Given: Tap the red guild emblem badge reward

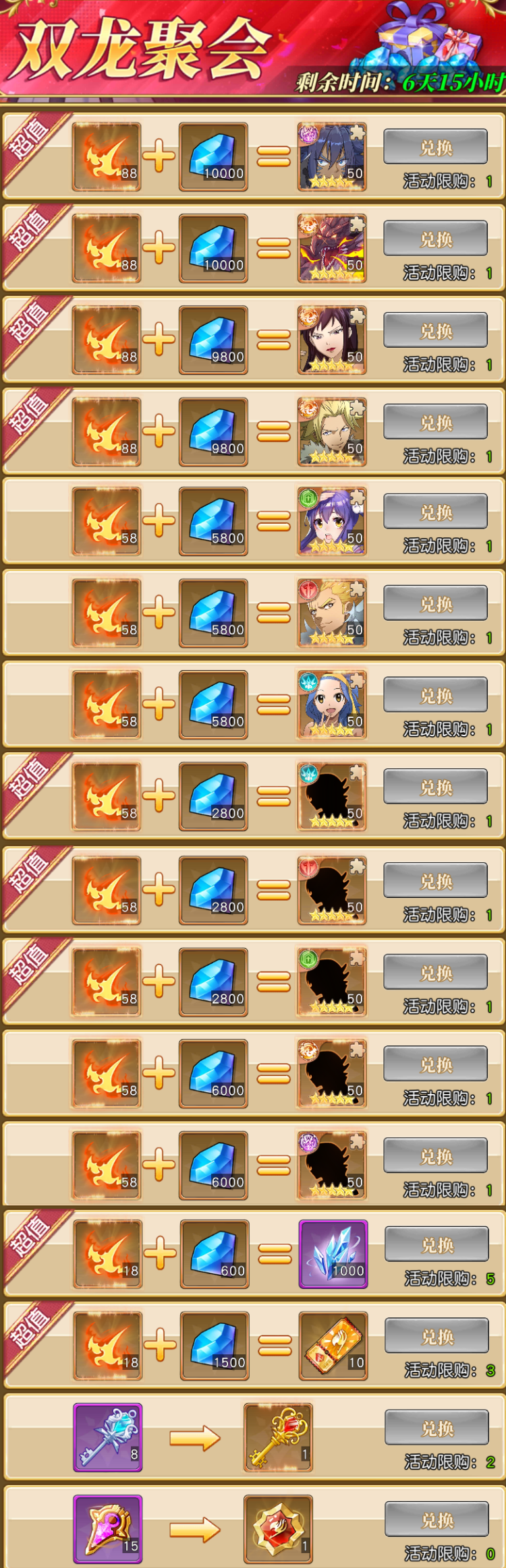Looking at the screenshot, I should [x=278, y=1529].
